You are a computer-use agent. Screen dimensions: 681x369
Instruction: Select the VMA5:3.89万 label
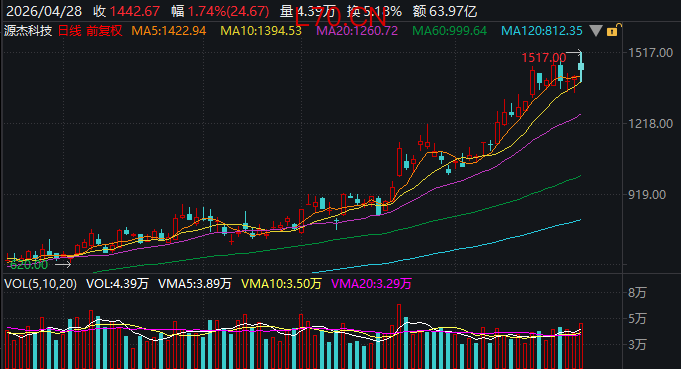(x=195, y=284)
